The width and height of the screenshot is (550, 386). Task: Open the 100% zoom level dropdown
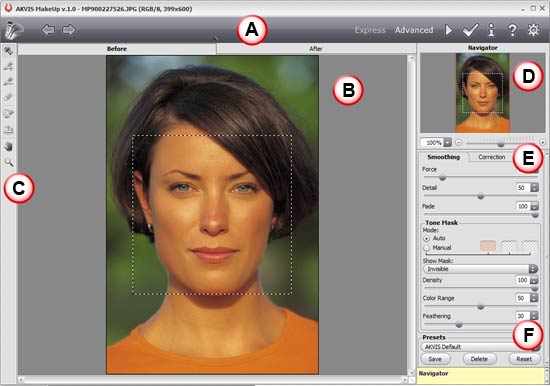448,142
